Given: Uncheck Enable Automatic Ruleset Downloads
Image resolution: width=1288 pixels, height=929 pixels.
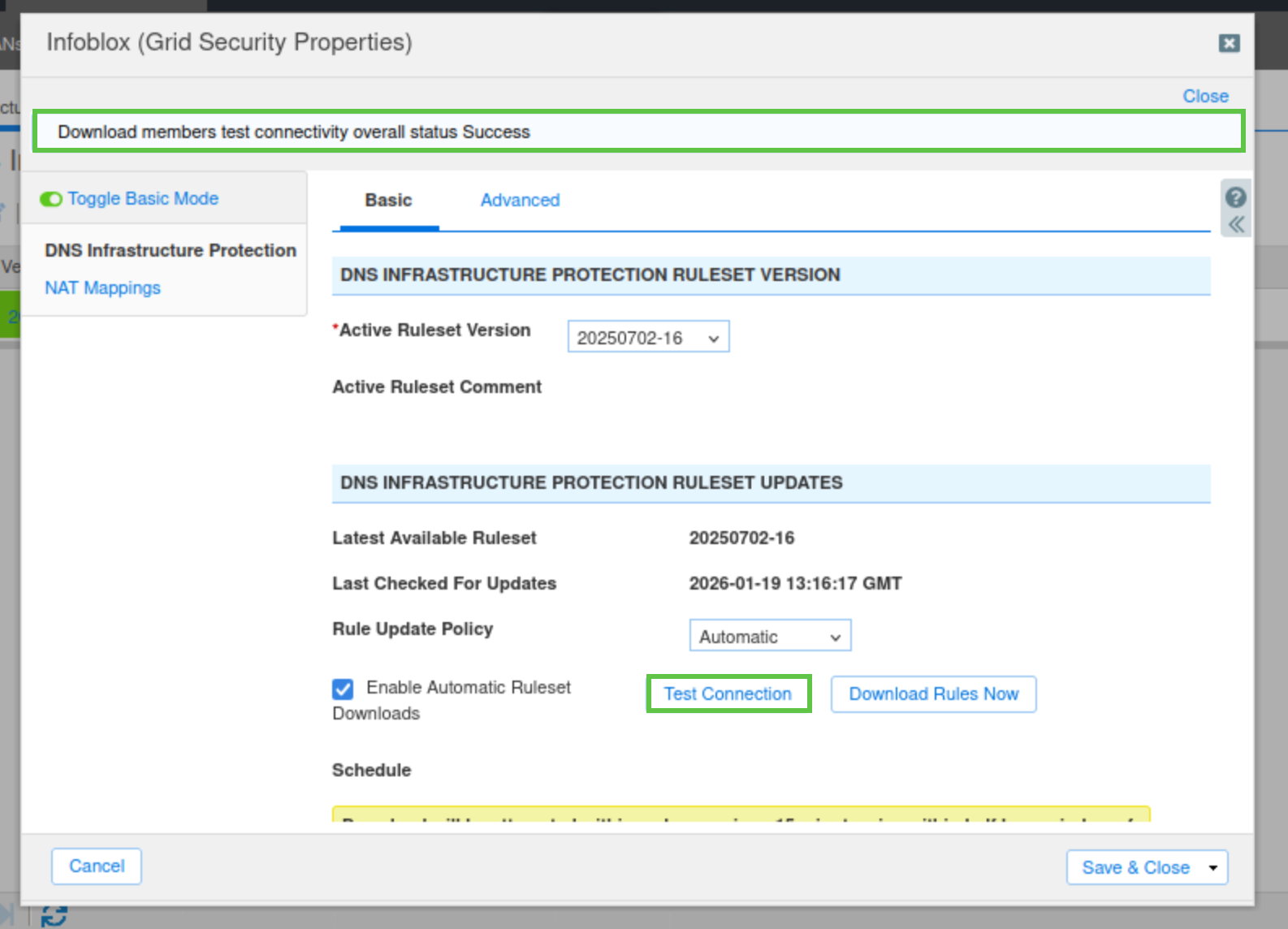Looking at the screenshot, I should (343, 689).
